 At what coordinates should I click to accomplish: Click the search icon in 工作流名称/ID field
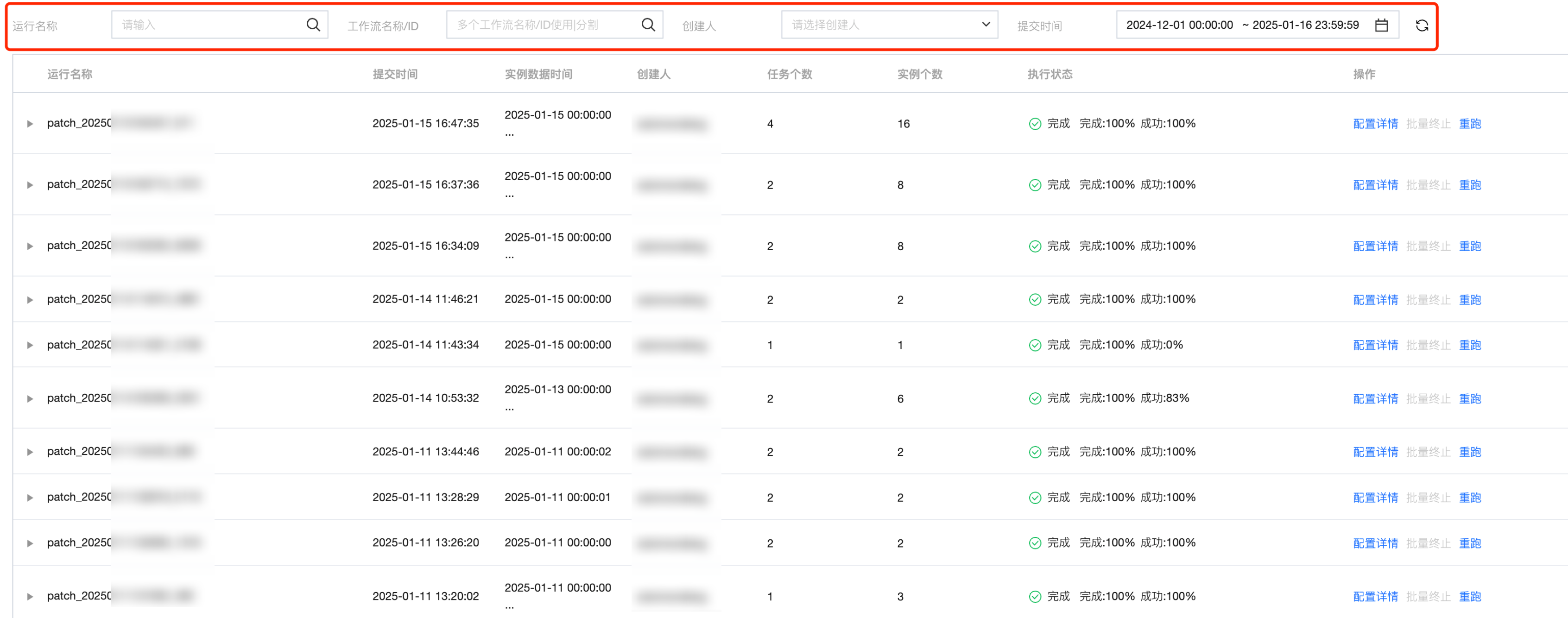648,25
